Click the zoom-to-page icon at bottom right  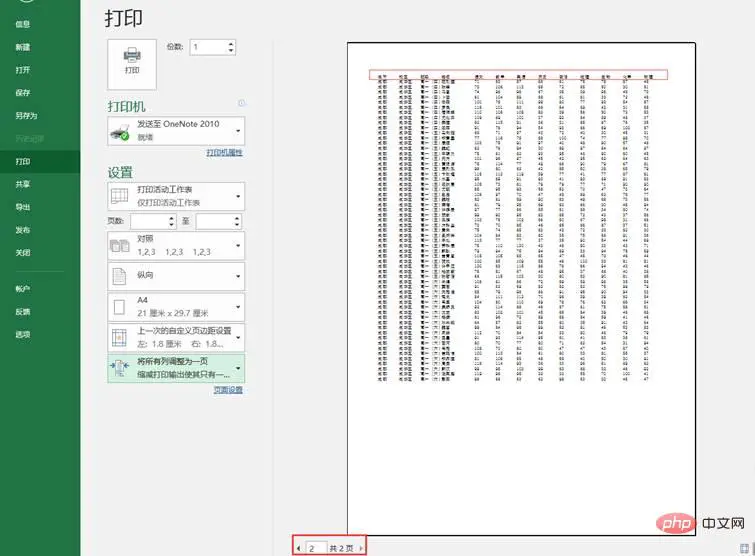(x=744, y=548)
